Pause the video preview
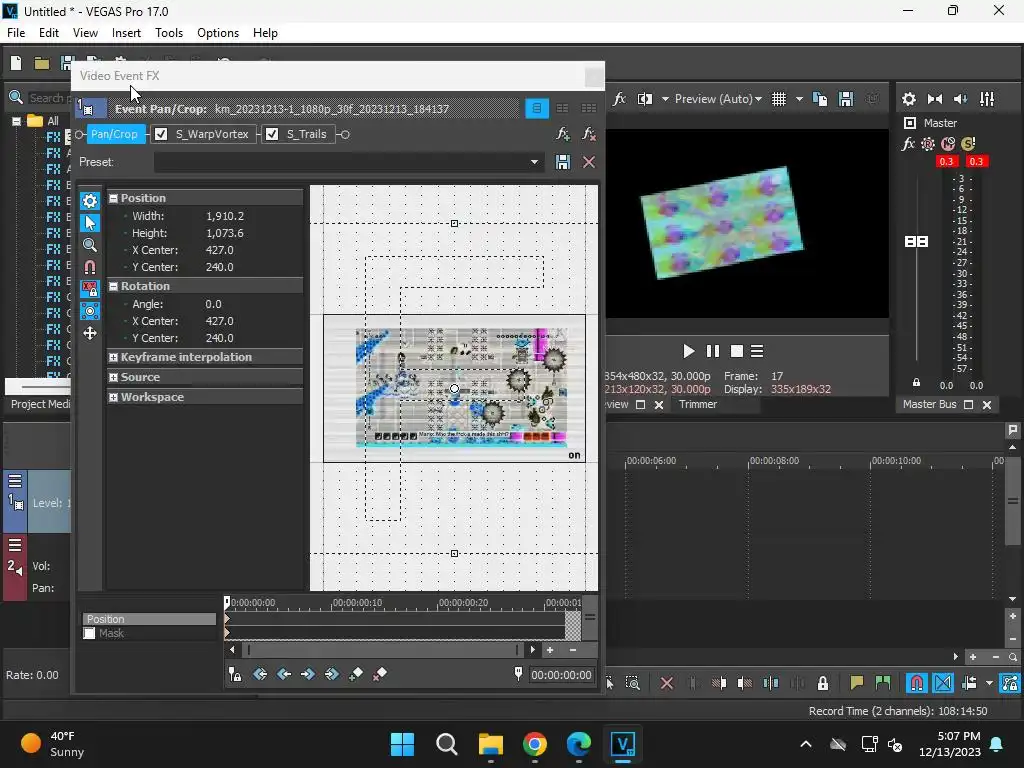The width and height of the screenshot is (1024, 768). point(712,351)
